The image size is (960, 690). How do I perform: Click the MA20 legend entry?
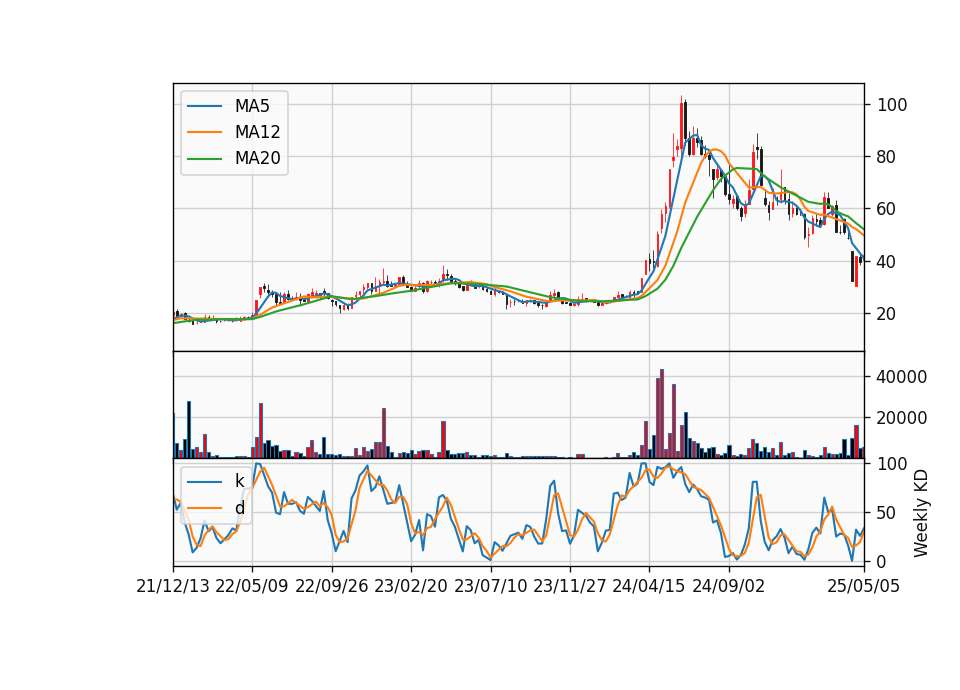pos(257,159)
